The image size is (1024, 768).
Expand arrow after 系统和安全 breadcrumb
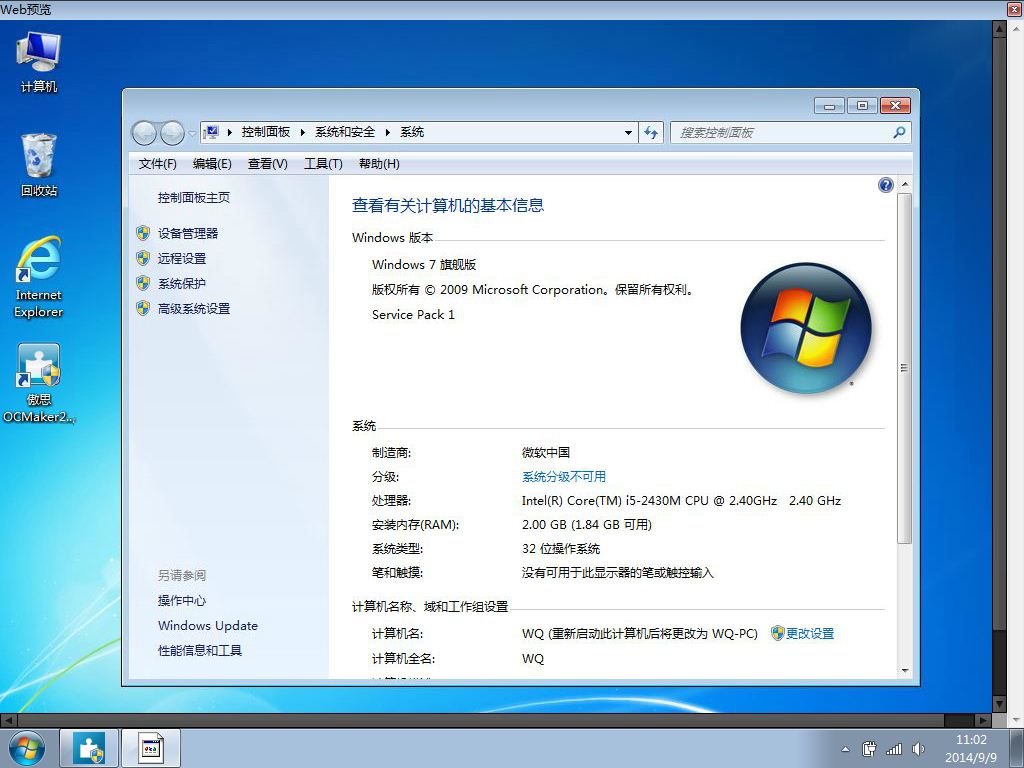[388, 133]
